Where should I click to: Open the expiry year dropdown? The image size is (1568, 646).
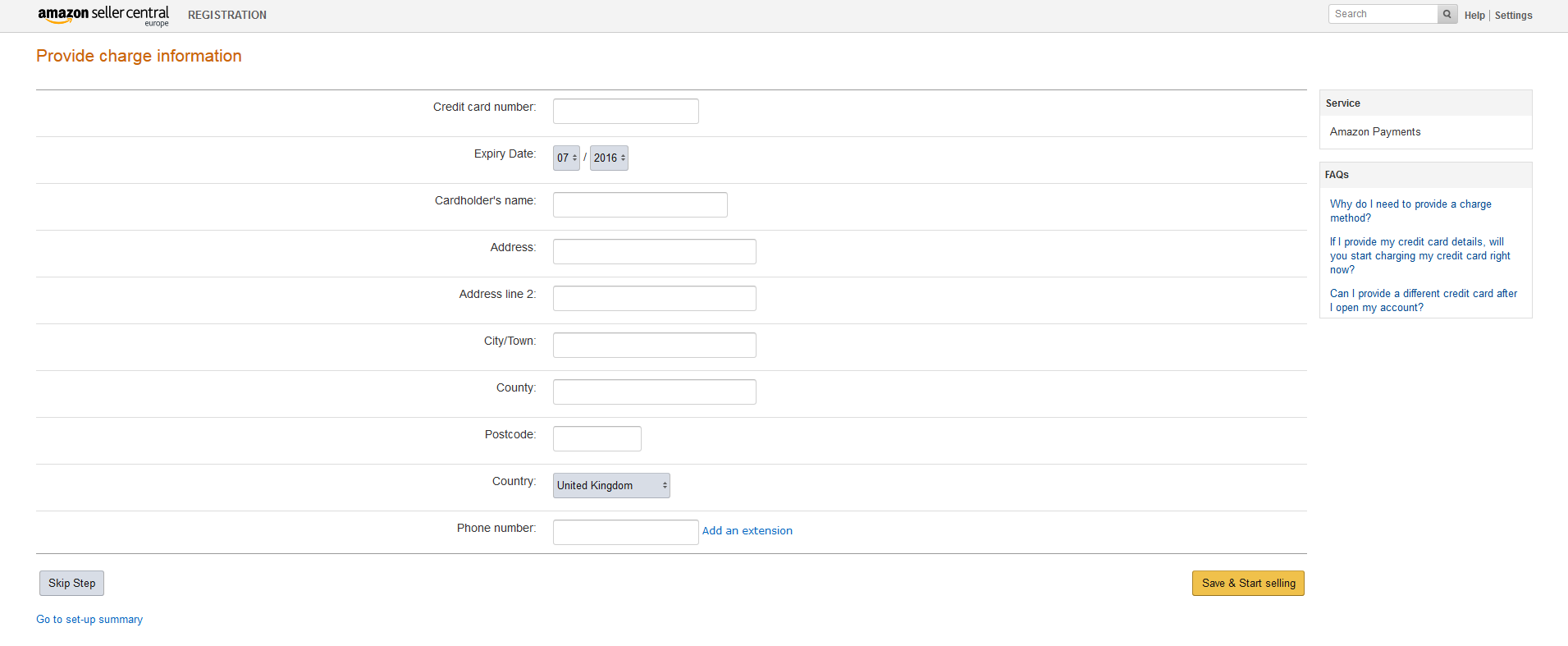[x=609, y=158]
